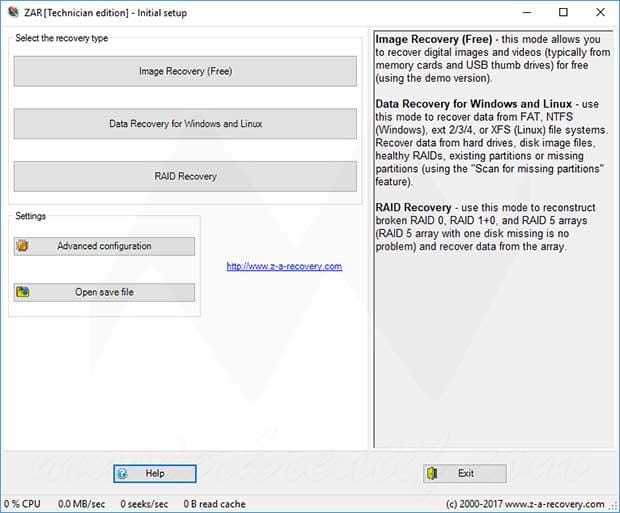Click the ZAR app icon in title bar

pyautogui.click(x=13, y=12)
